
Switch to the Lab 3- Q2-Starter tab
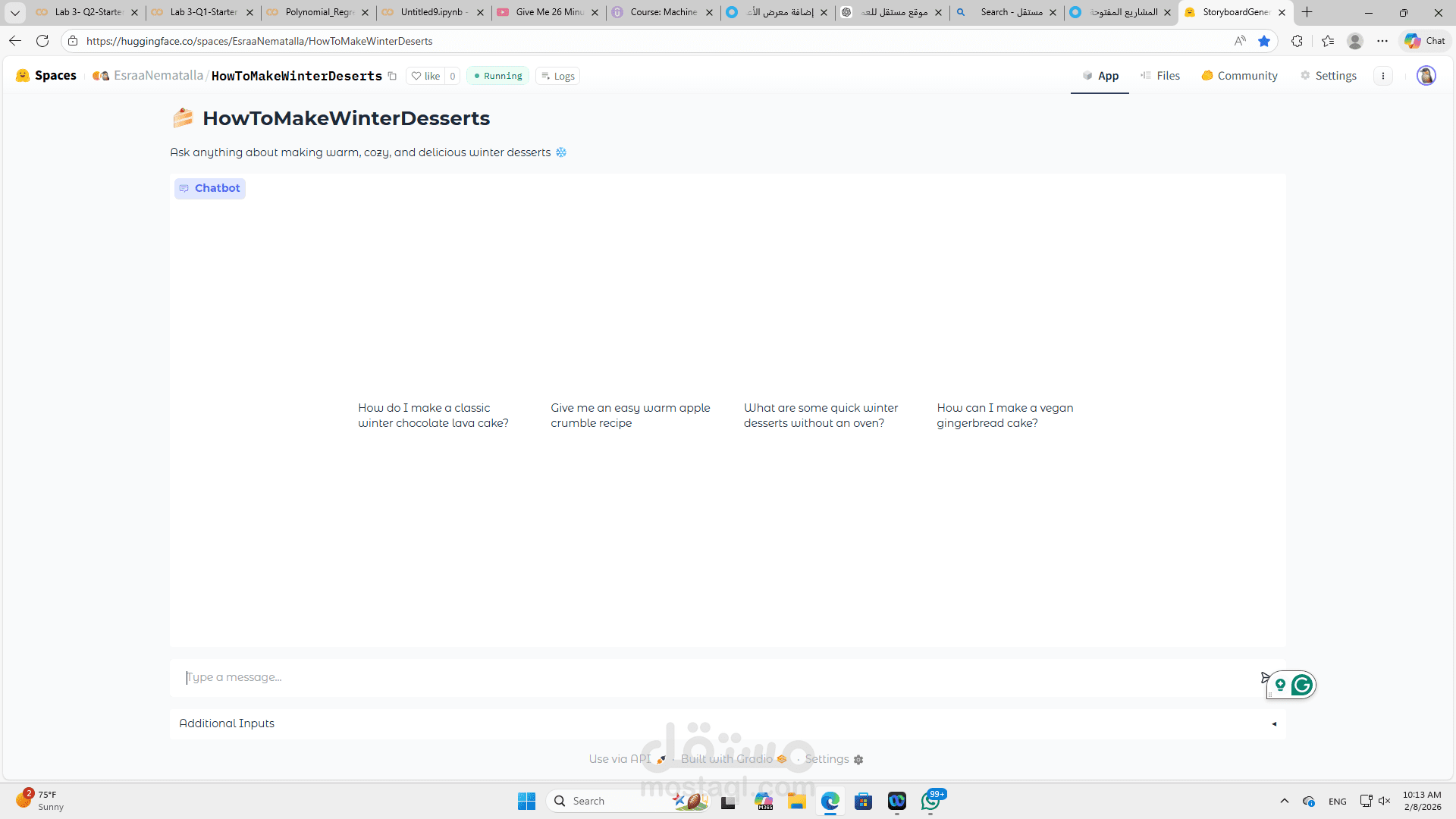click(x=87, y=12)
